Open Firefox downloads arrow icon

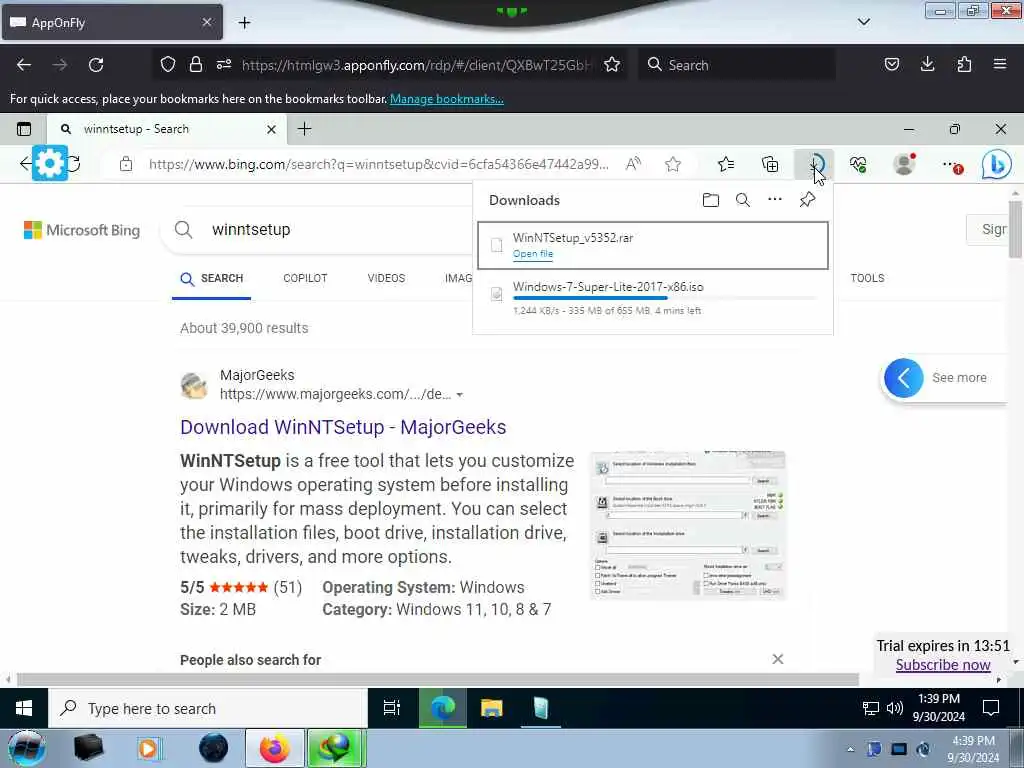click(x=927, y=65)
